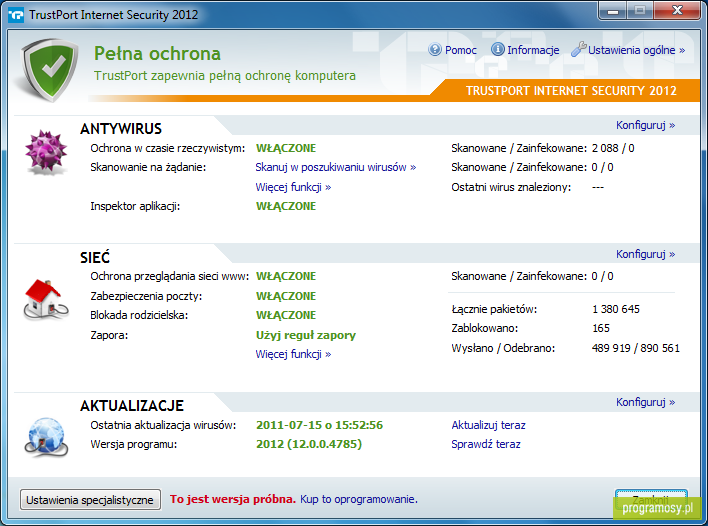Screen dimensions: 708x526
Task: Click the AKTUALIZACJE section heading
Action: (x=132, y=405)
